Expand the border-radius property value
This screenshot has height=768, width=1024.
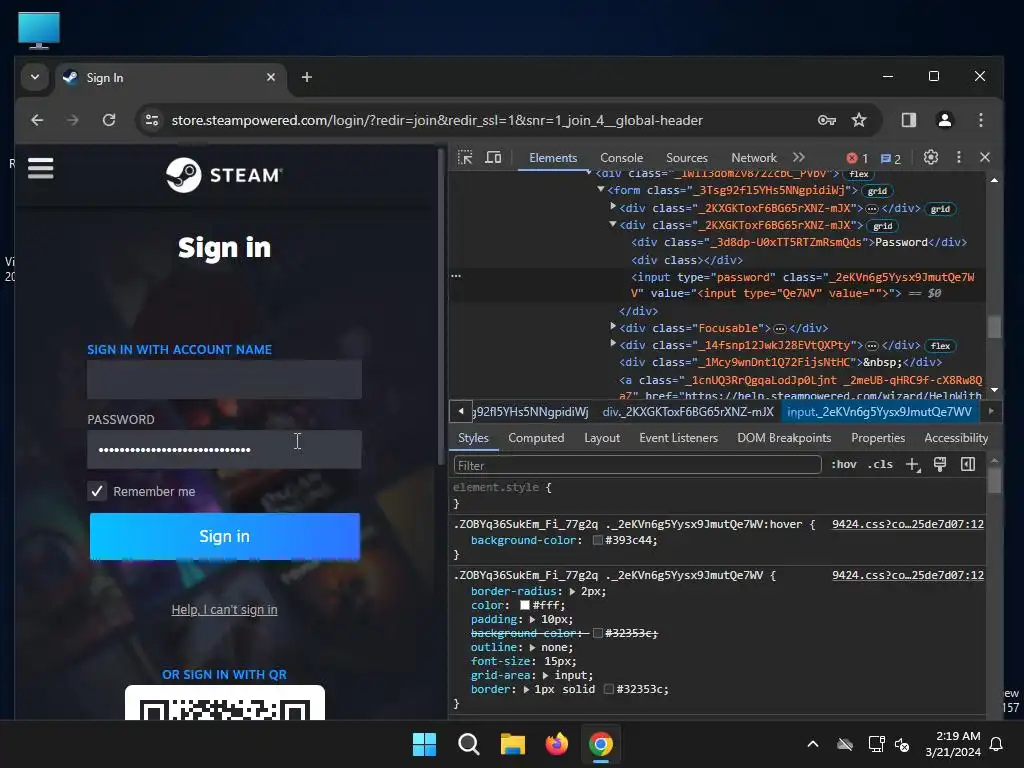pos(572,592)
